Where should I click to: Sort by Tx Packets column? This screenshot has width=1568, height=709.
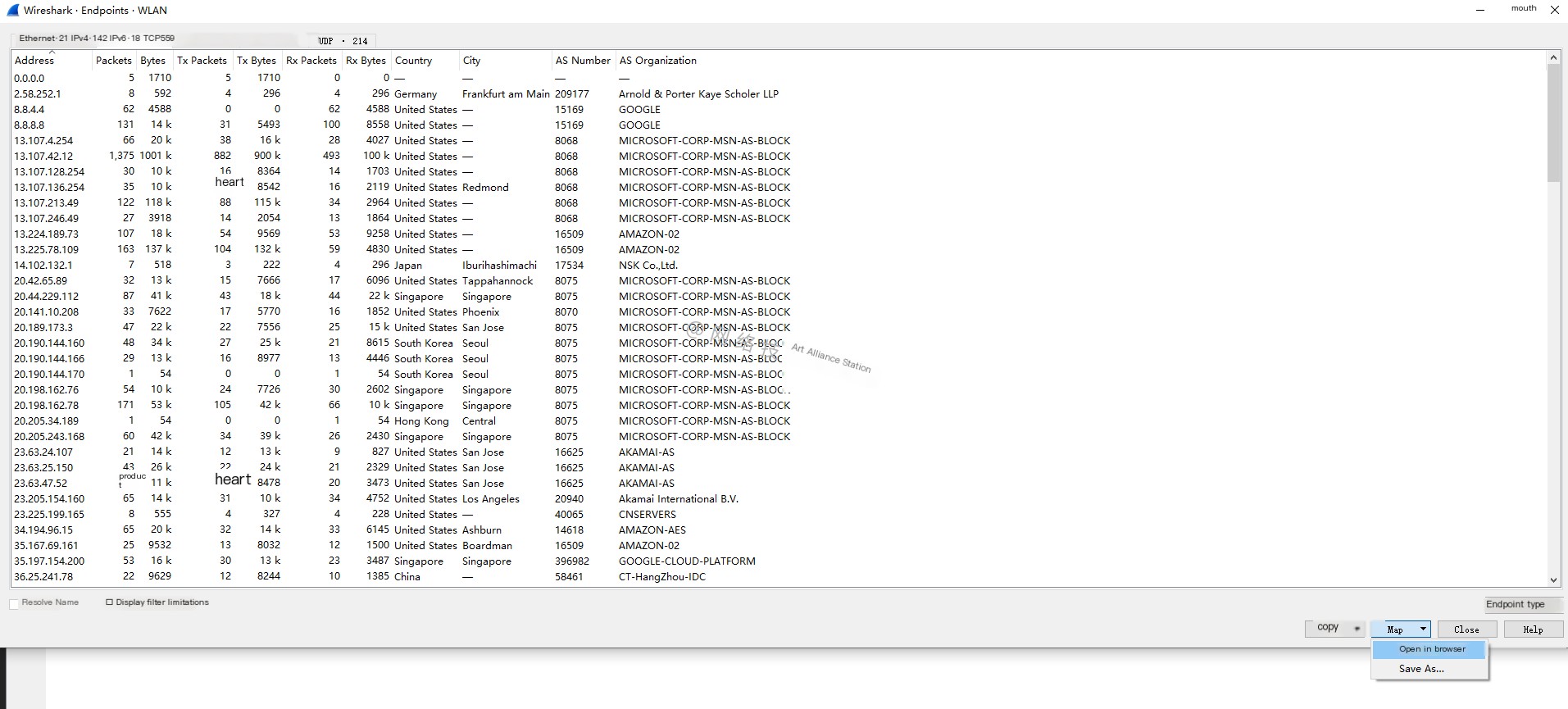(202, 61)
